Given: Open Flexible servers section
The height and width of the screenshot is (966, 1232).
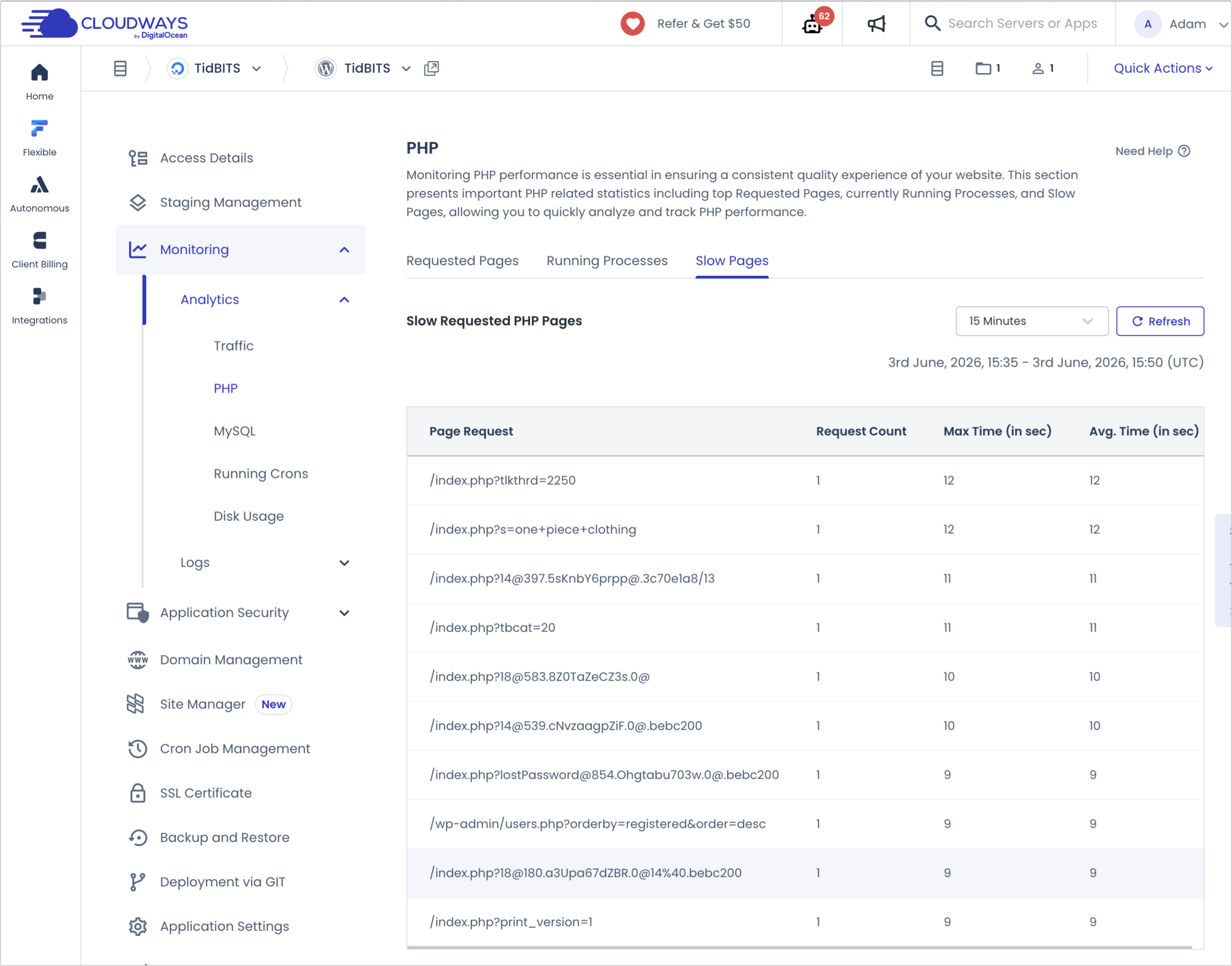Looking at the screenshot, I should click(x=39, y=138).
